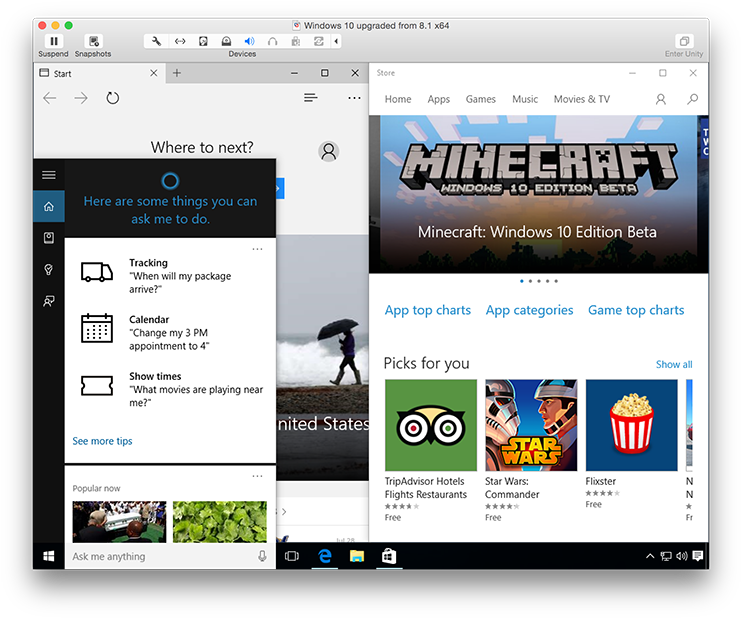This screenshot has height=618, width=741.
Task: Open Cortana Reminders lightbulb icon
Action: click(49, 269)
